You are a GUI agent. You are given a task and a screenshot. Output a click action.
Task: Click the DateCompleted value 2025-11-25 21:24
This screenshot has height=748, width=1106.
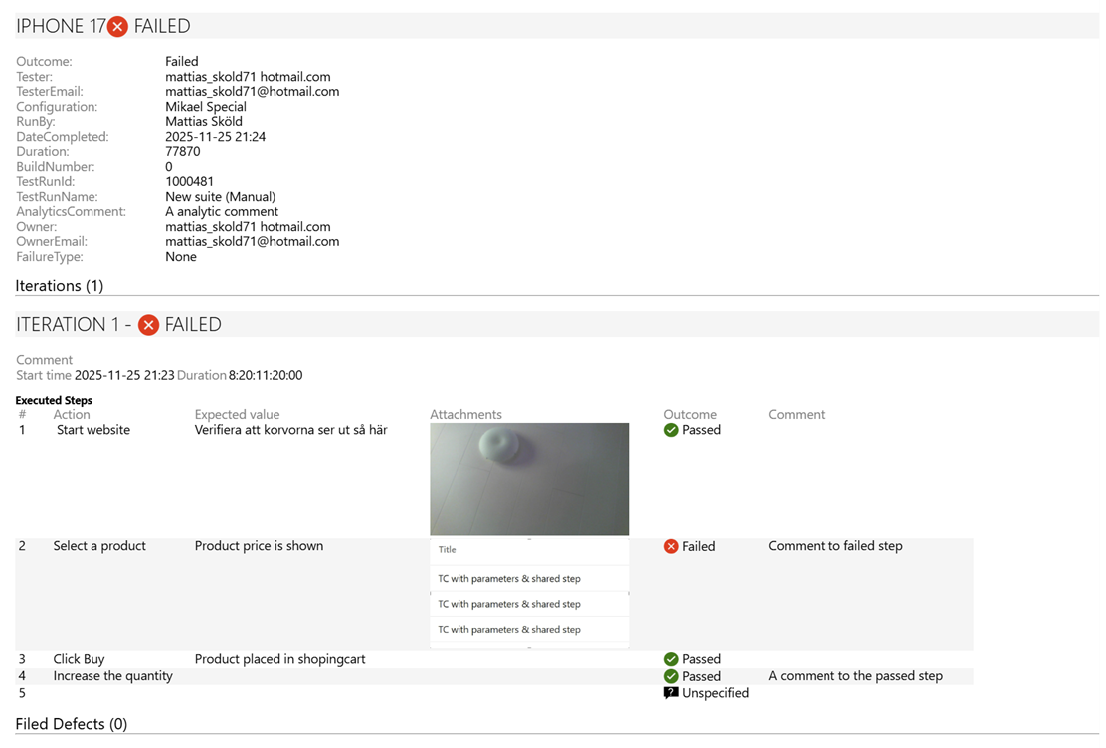216,137
